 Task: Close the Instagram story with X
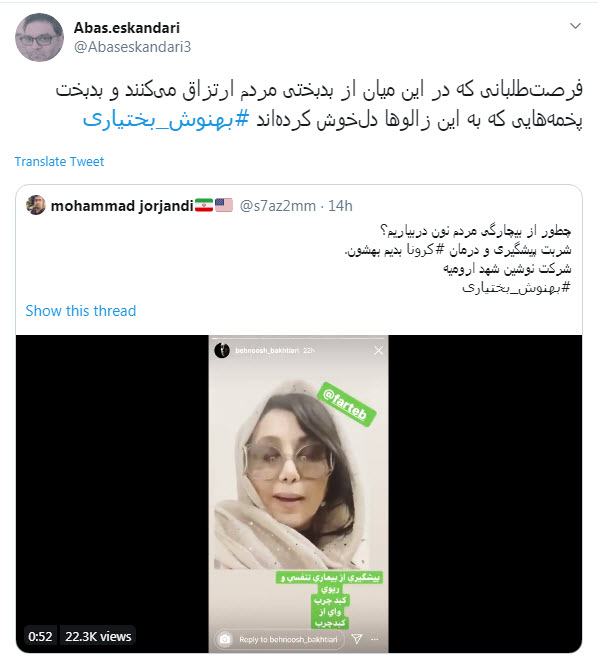pos(378,350)
